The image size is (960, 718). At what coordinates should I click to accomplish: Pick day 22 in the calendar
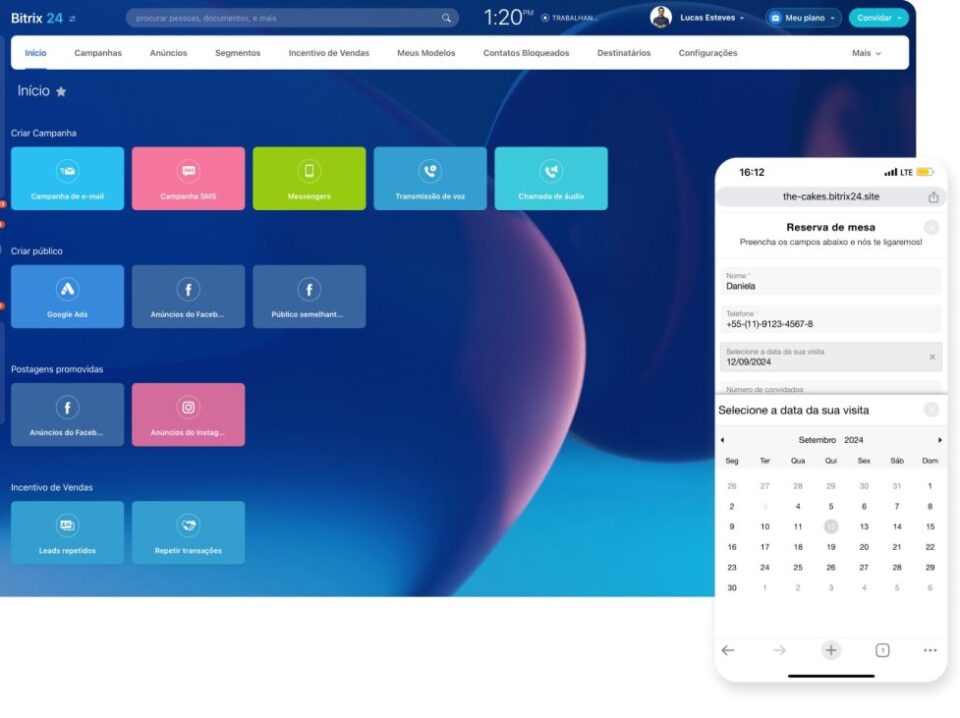[930, 547]
